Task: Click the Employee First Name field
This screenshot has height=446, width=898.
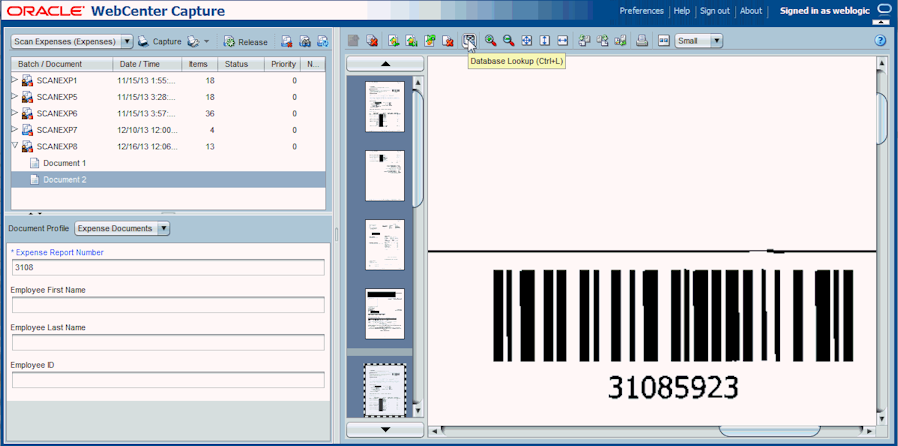Action: click(x=168, y=305)
